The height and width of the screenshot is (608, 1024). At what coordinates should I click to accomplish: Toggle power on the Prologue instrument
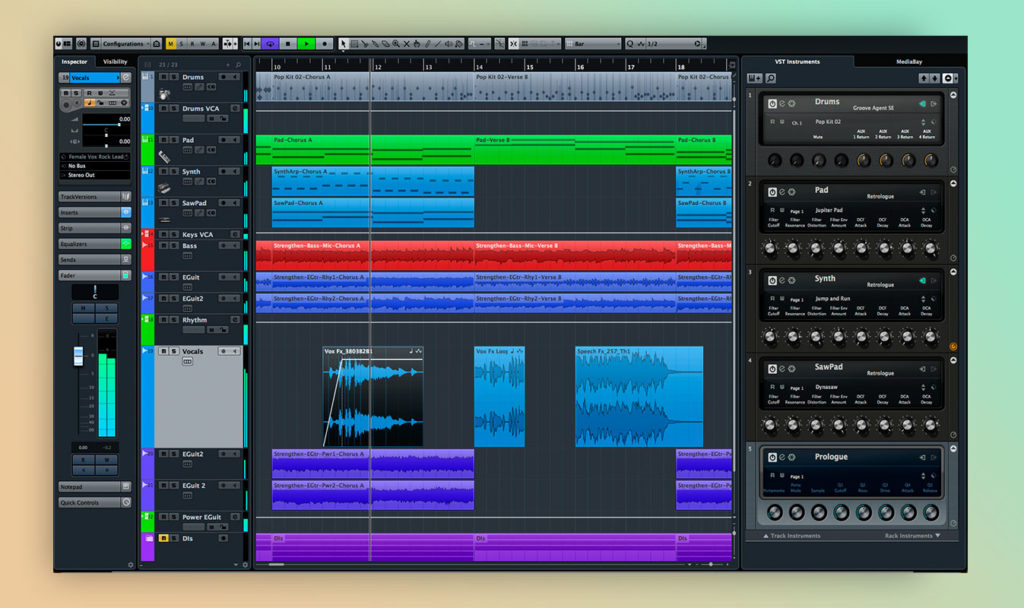pos(772,457)
